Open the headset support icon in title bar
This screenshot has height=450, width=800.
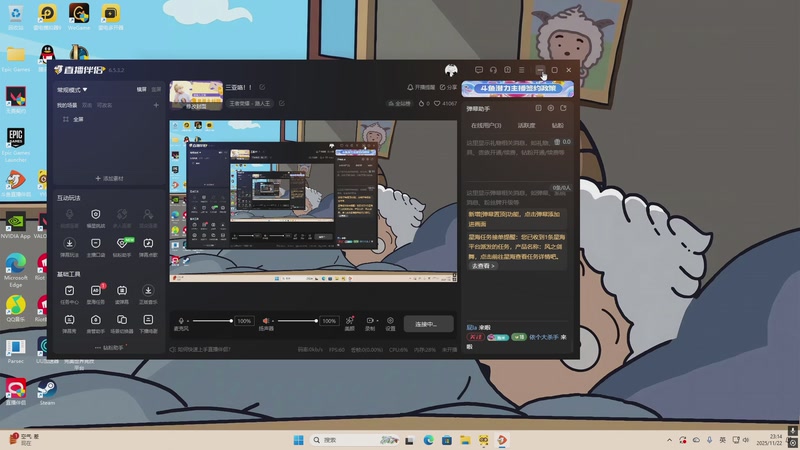(493, 70)
